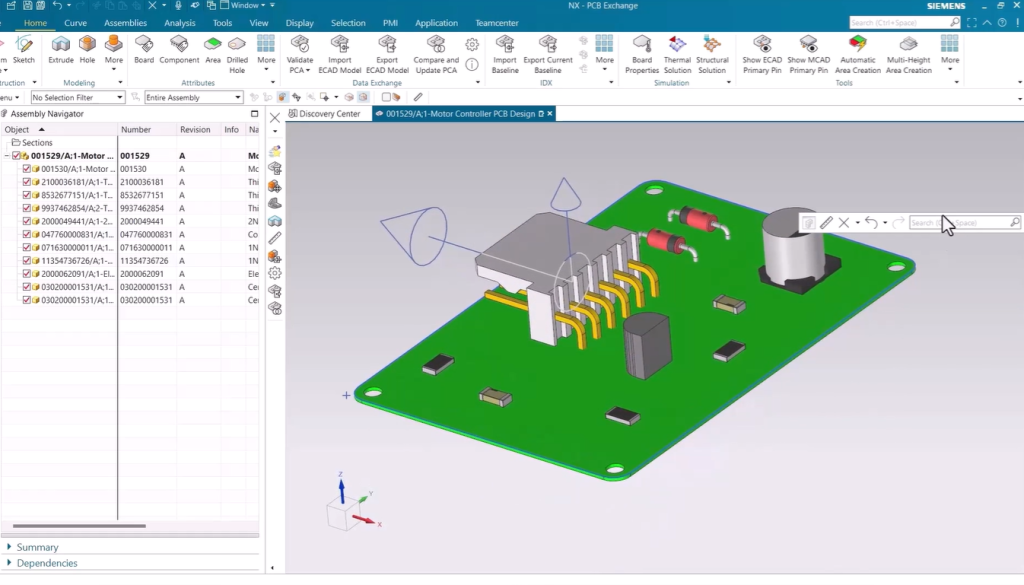The width and height of the screenshot is (1024, 585).
Task: Click Show ECAD Primary Pin
Action: [x=761, y=54]
